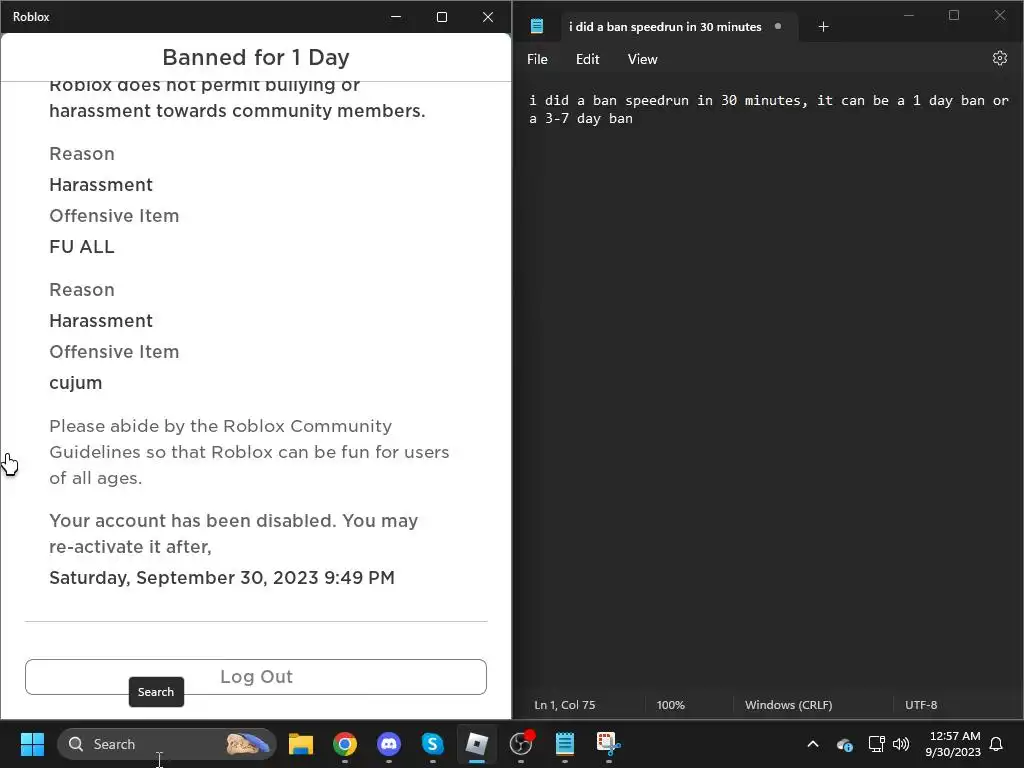
Task: Click the Log Out button in Roblox
Action: click(x=255, y=677)
